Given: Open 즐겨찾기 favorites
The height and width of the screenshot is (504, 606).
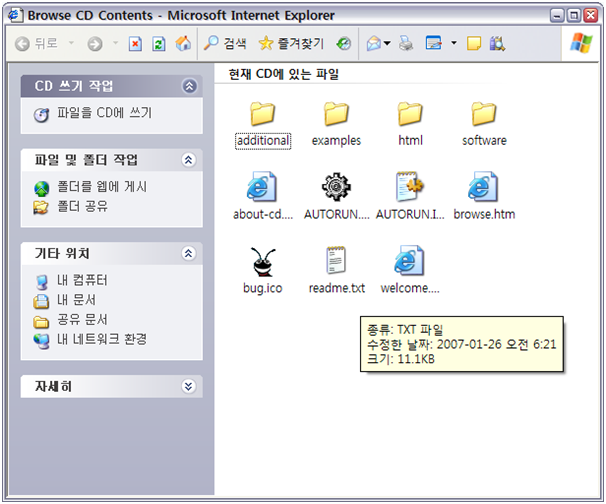Looking at the screenshot, I should (x=291, y=44).
